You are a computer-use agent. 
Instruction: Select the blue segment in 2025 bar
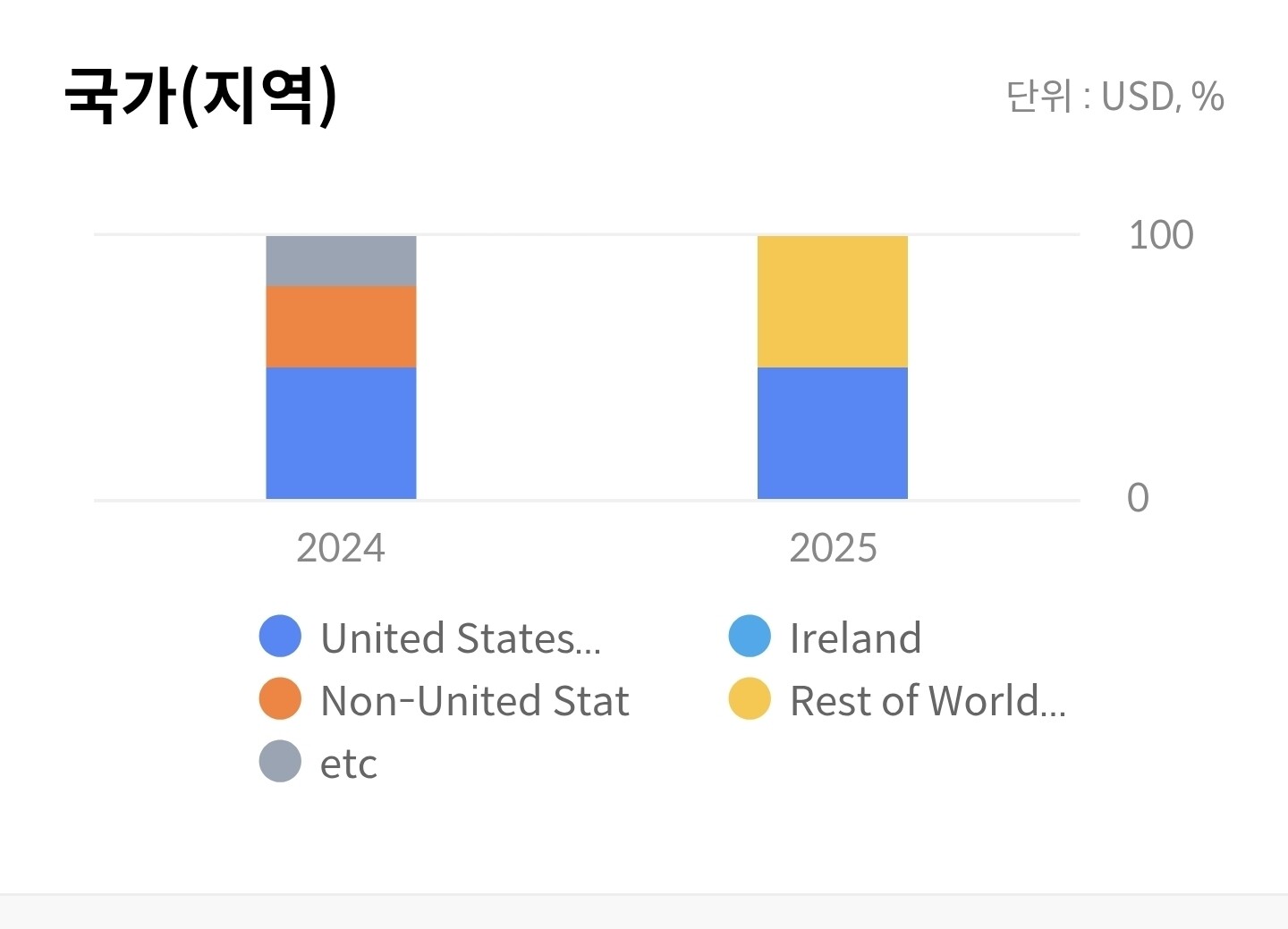833,433
